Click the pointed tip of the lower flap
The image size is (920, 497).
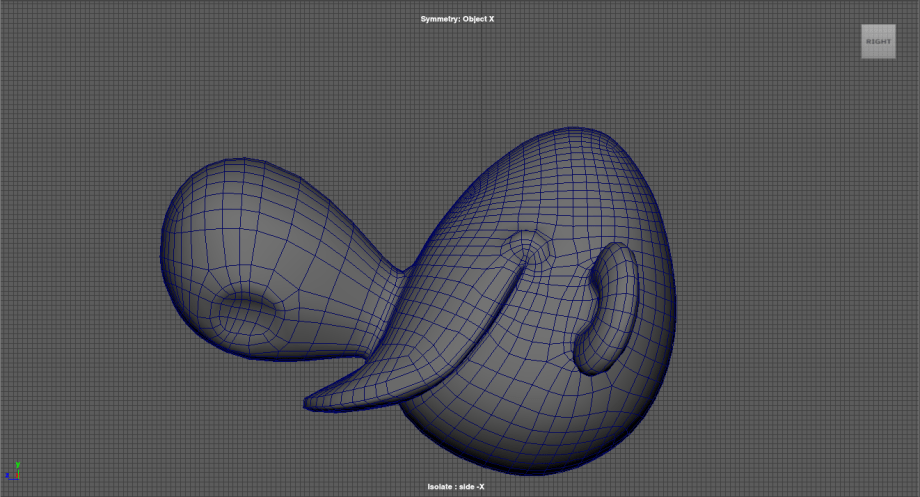(x=310, y=403)
